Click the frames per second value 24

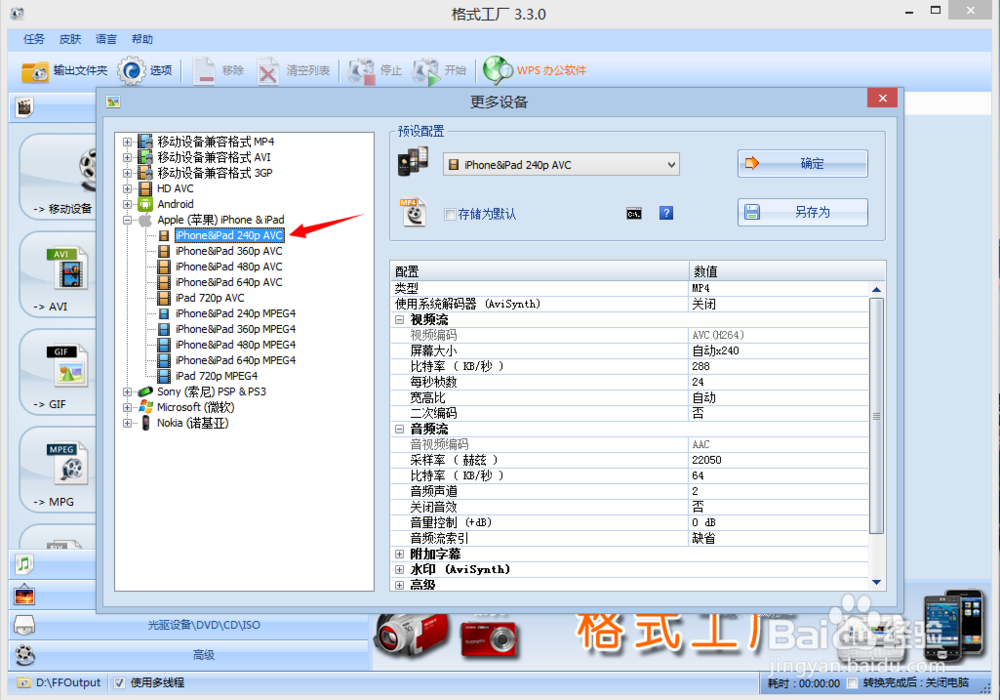coord(779,382)
